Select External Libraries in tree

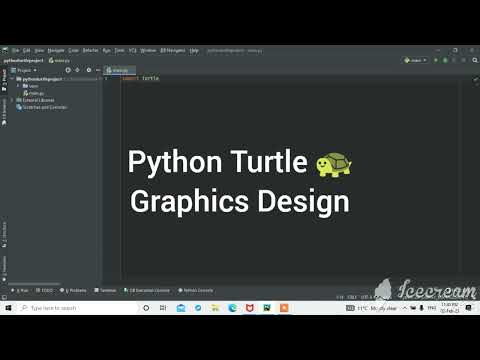[36, 100]
